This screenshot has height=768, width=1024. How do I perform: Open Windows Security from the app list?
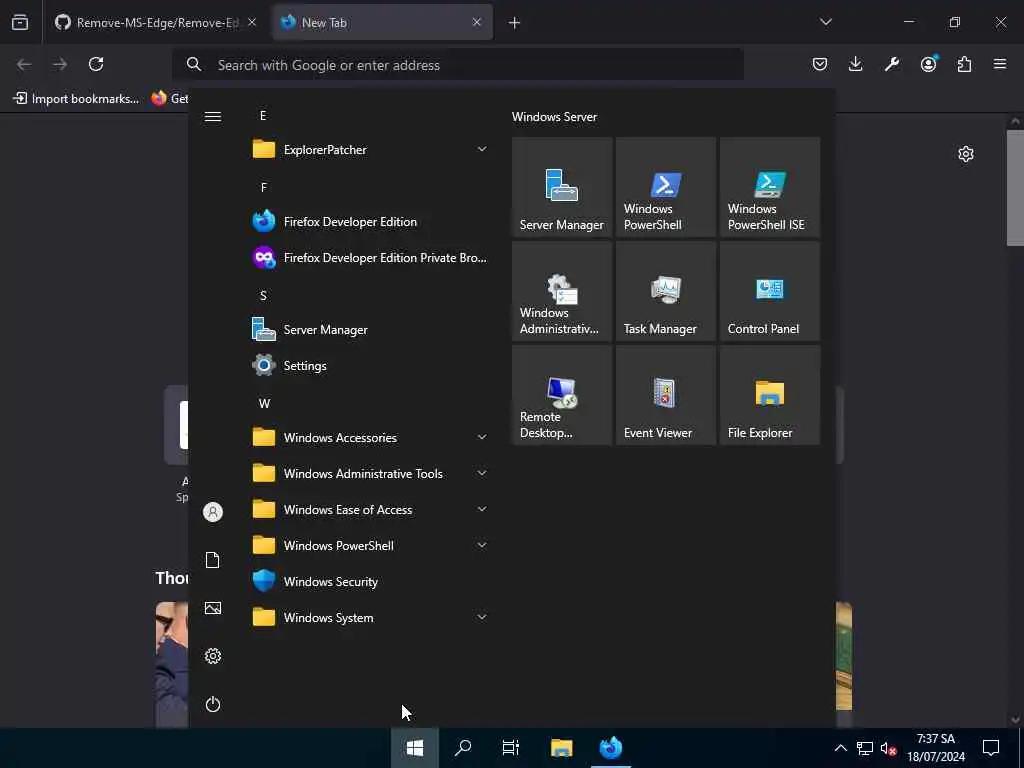370,581
